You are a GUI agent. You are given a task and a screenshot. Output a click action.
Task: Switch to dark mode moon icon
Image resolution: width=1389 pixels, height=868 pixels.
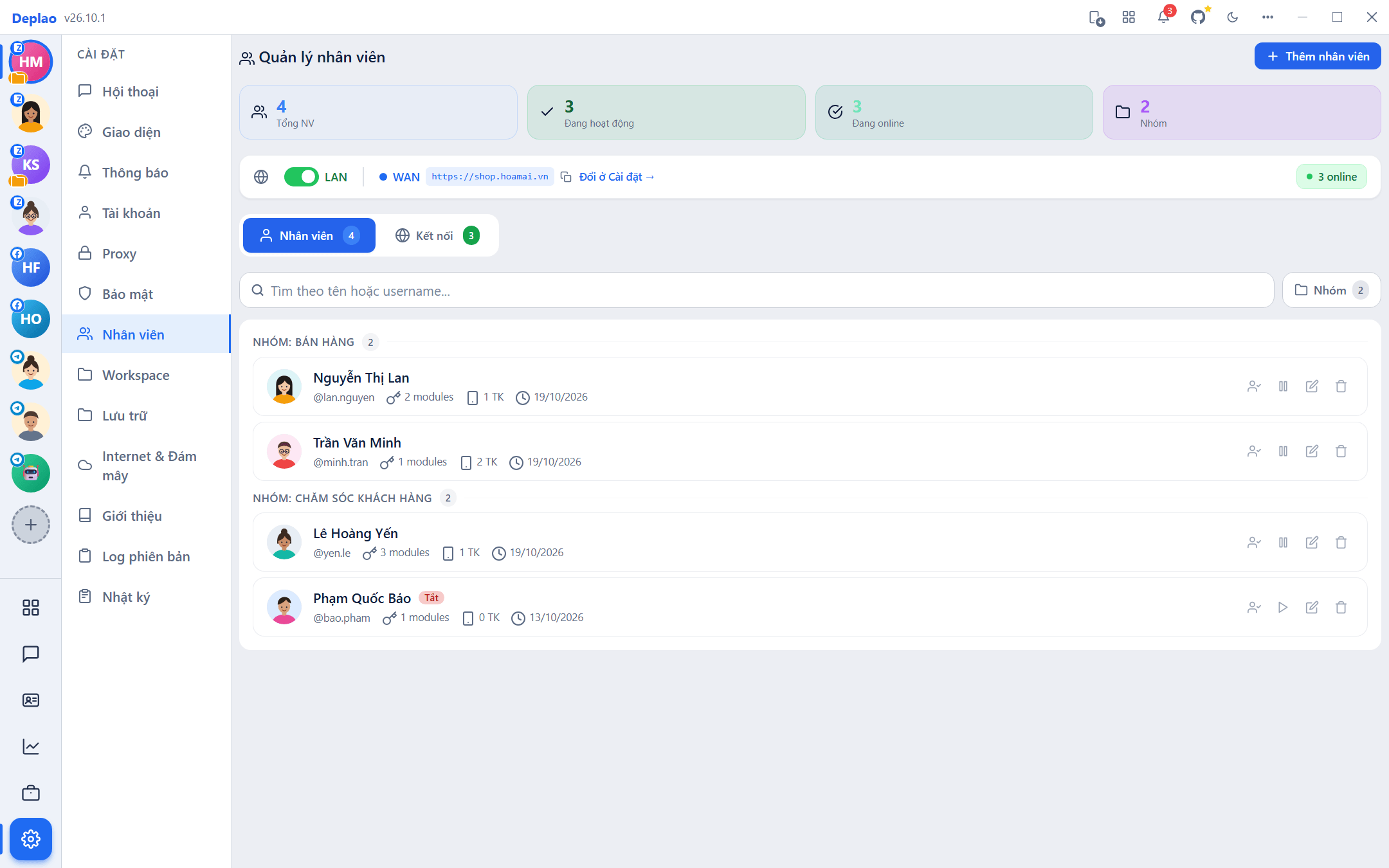tap(1233, 17)
